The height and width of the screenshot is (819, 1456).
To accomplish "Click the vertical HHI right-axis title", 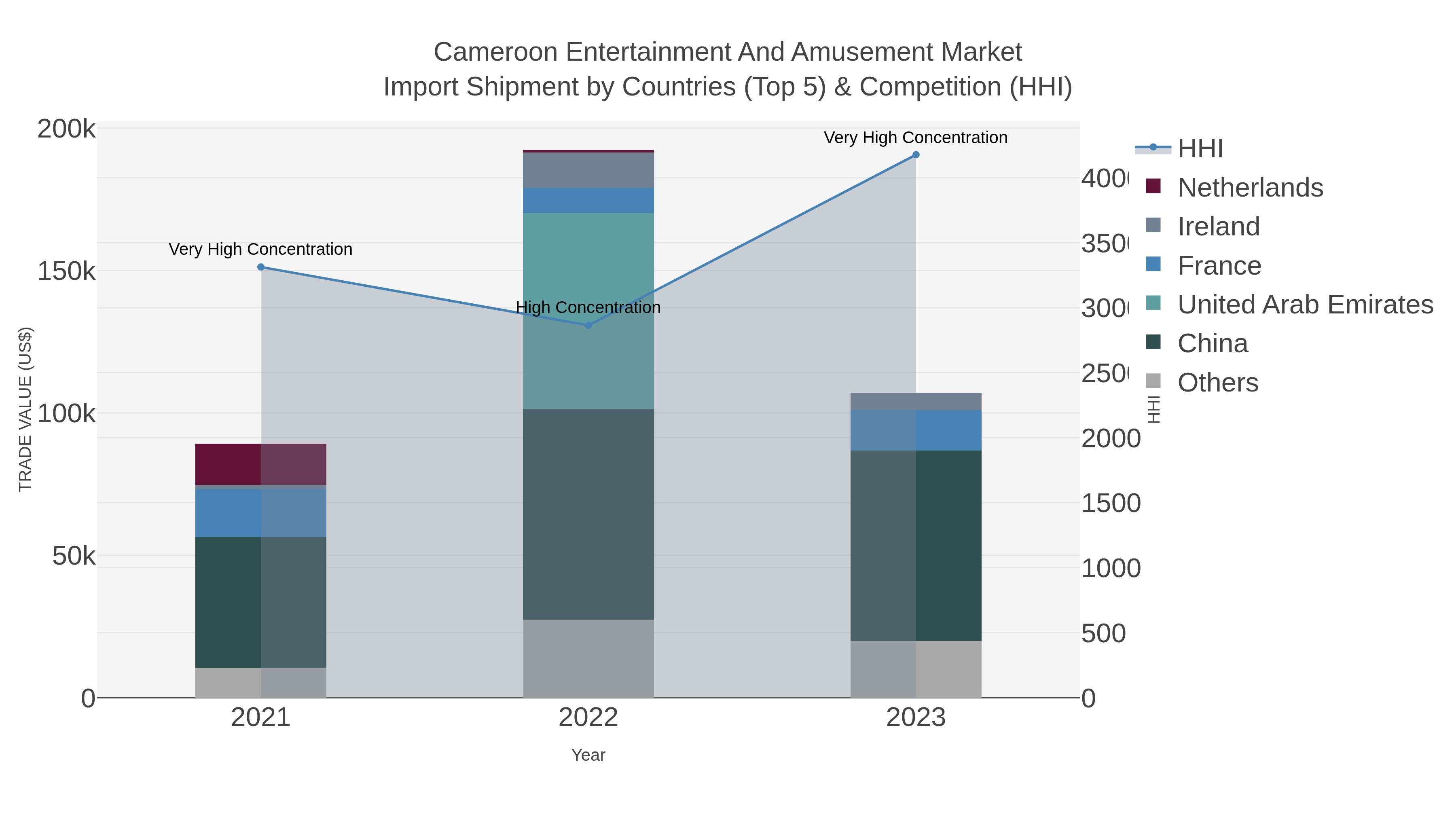I will (1153, 409).
